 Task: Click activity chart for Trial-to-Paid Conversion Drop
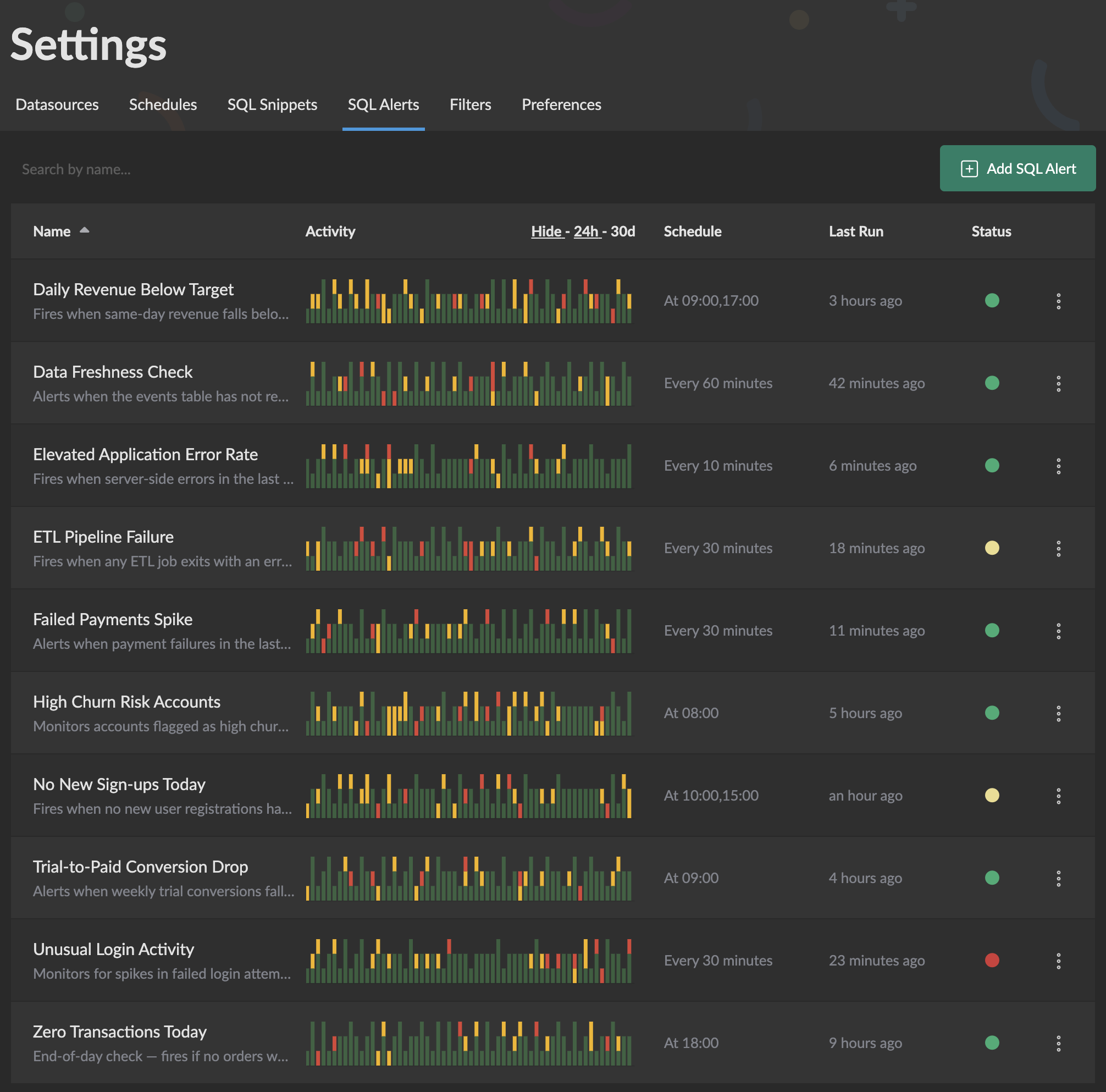(x=468, y=878)
